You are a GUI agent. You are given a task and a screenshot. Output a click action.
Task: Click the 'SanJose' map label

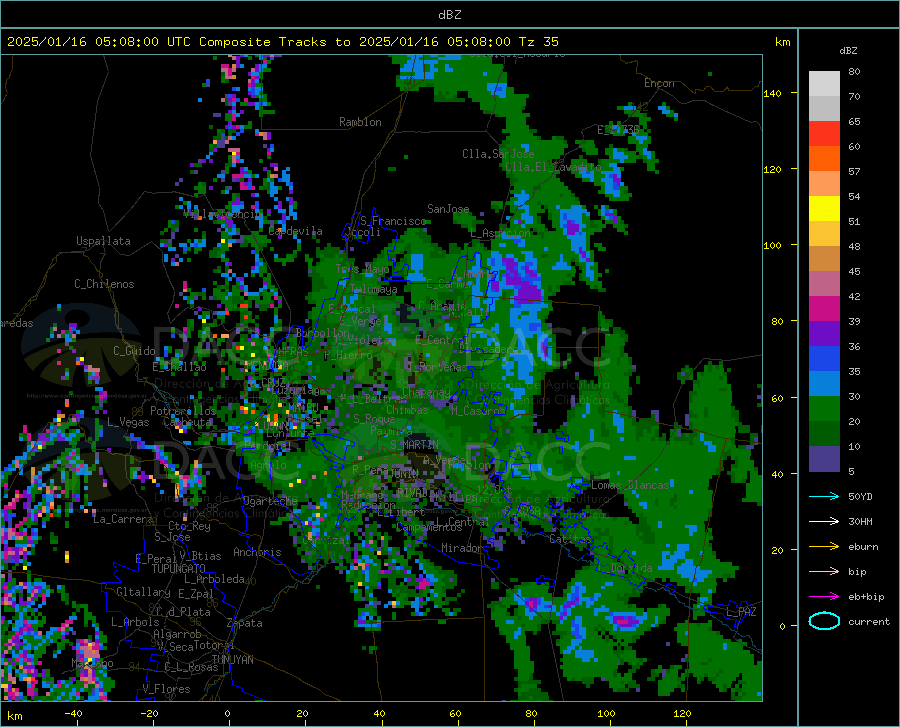[x=448, y=209]
